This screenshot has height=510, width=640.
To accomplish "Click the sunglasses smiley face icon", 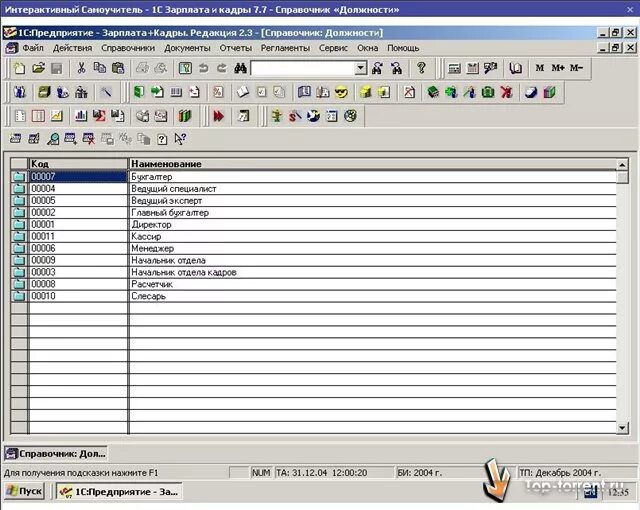I will pyautogui.click(x=341, y=92).
